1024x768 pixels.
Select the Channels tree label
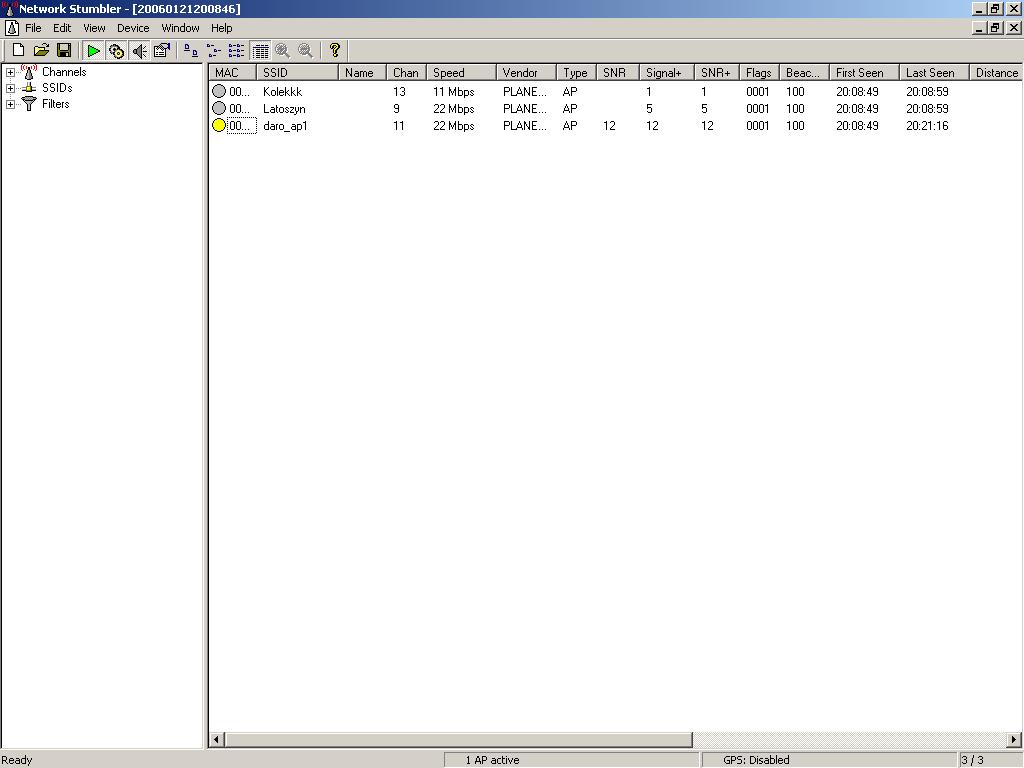coord(64,72)
